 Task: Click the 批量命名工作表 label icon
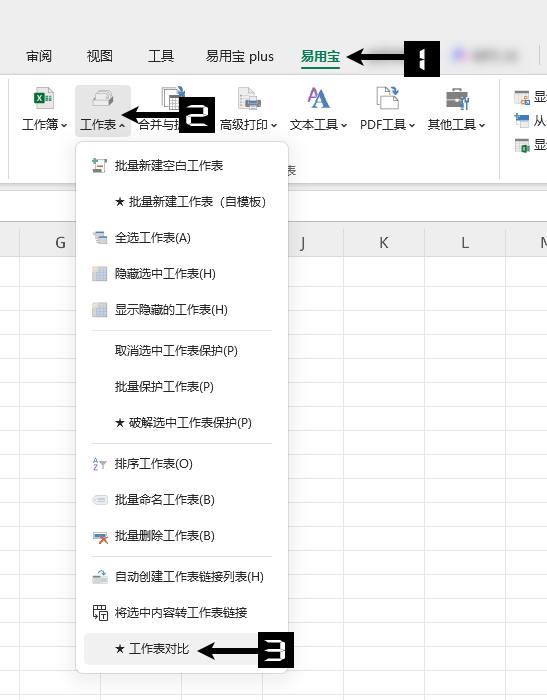click(x=100, y=500)
